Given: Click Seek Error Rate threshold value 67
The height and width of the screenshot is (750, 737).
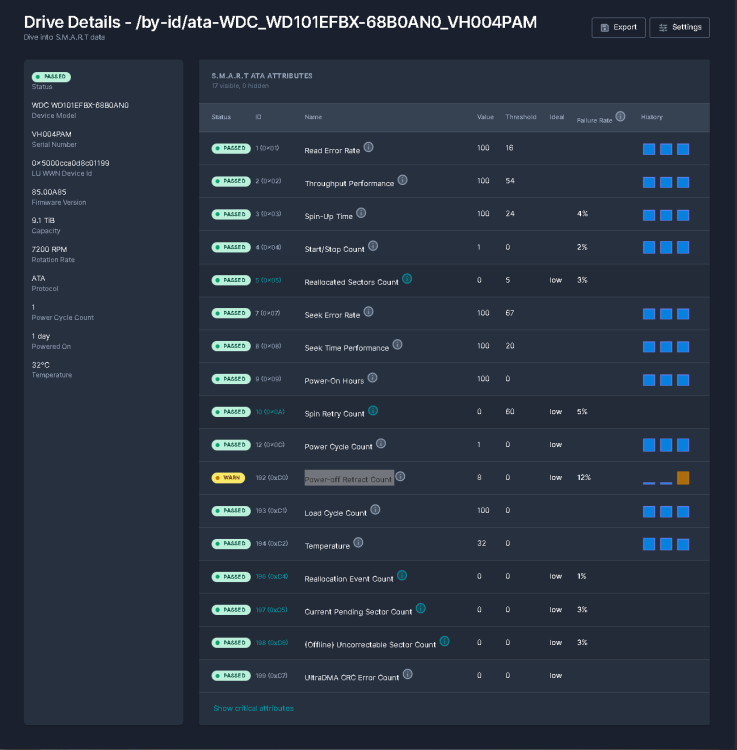Looking at the screenshot, I should 510,313.
